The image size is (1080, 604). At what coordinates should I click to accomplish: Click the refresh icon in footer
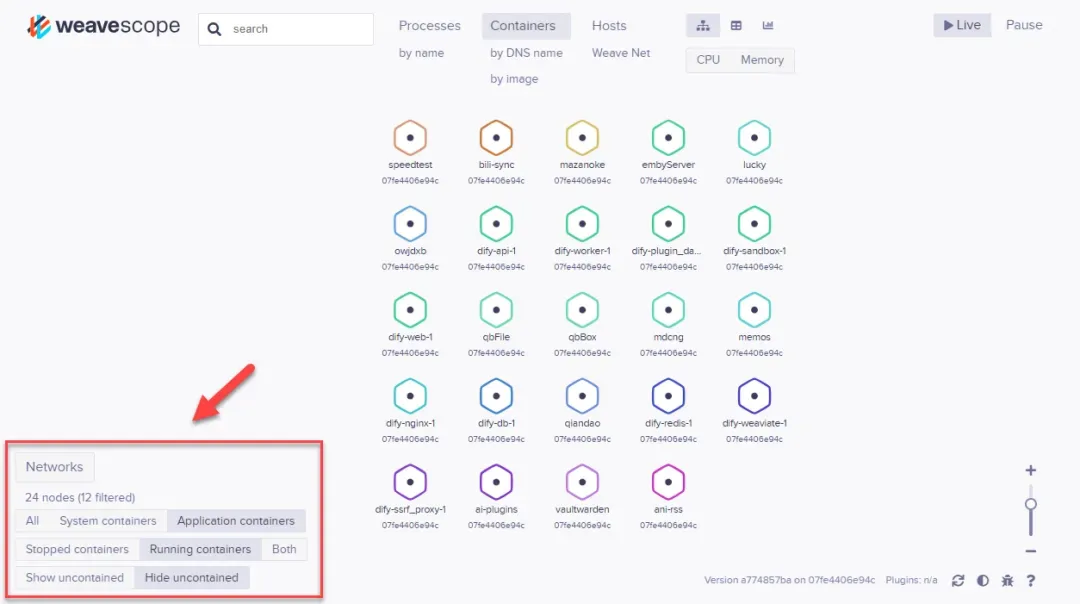click(x=957, y=581)
